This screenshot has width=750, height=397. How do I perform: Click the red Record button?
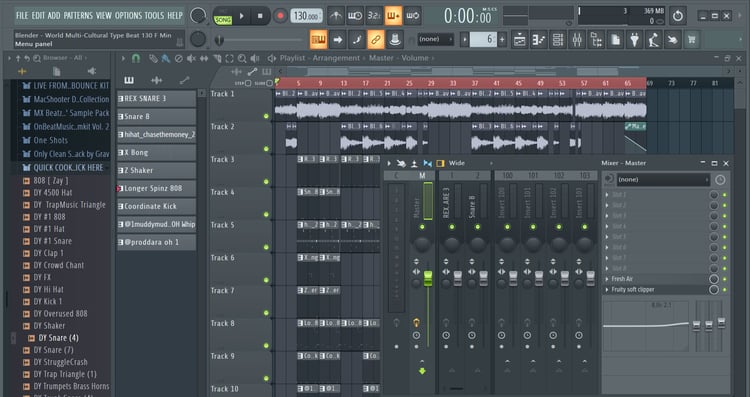(x=280, y=16)
